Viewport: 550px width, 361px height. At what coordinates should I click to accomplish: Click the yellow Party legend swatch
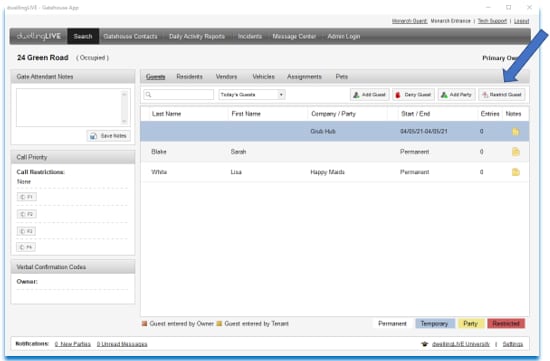(471, 323)
